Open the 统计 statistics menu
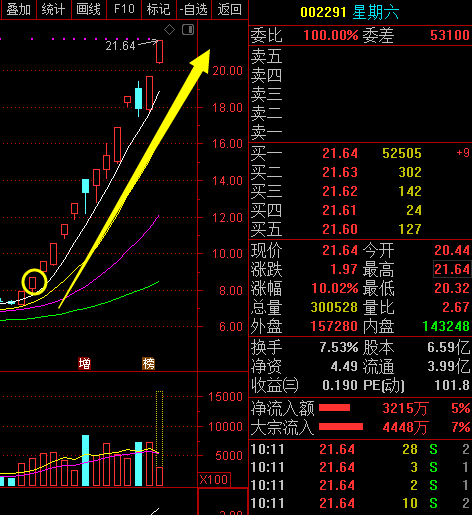 [x=53, y=9]
